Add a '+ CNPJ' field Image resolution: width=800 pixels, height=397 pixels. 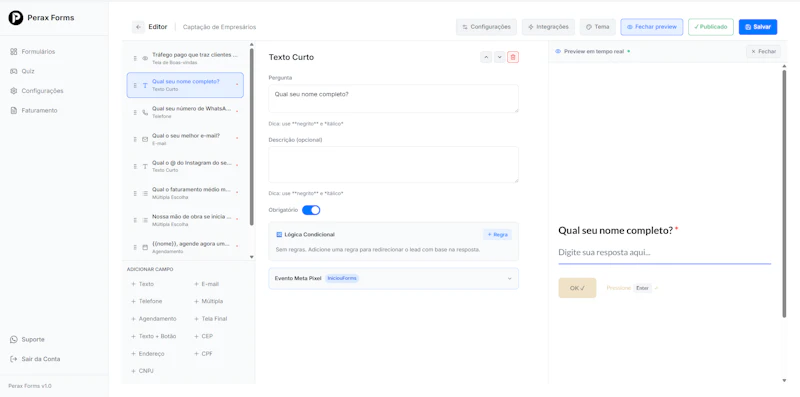[142, 371]
